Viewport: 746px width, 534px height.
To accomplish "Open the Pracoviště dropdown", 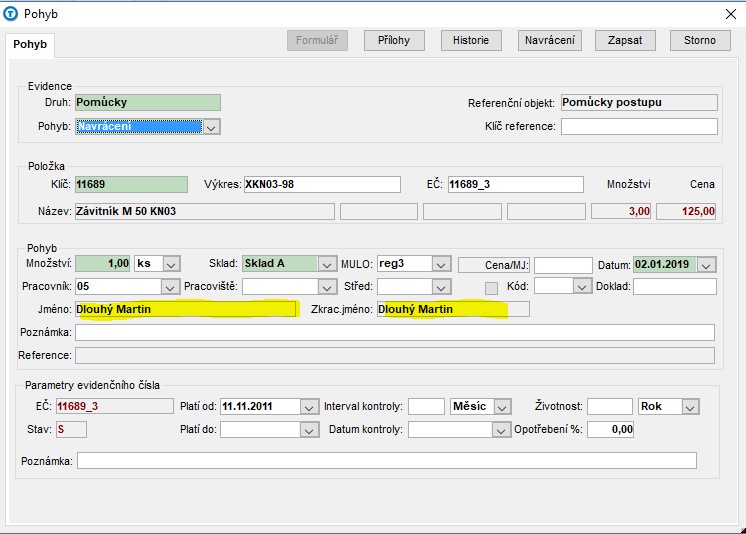I will [x=326, y=287].
